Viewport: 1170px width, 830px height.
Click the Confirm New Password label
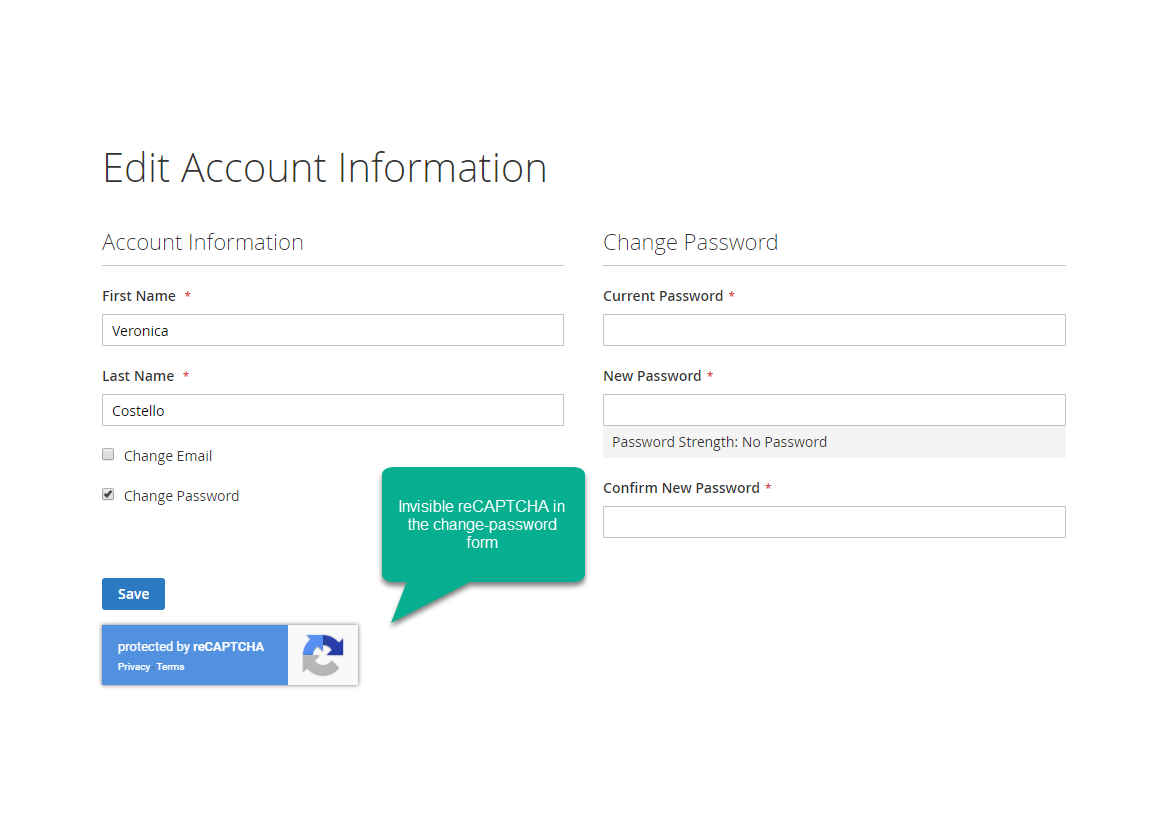pos(681,488)
